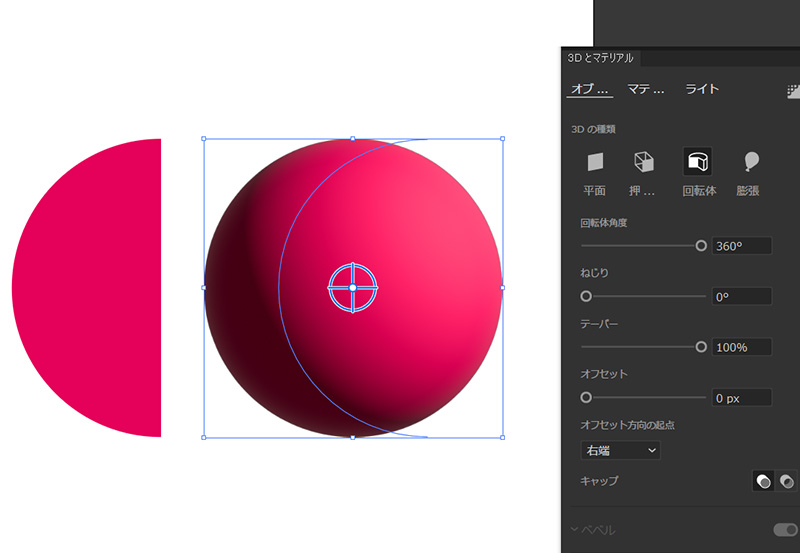This screenshot has height=553, width=800.
Task: Toggle the ベベル switch
Action: (786, 530)
